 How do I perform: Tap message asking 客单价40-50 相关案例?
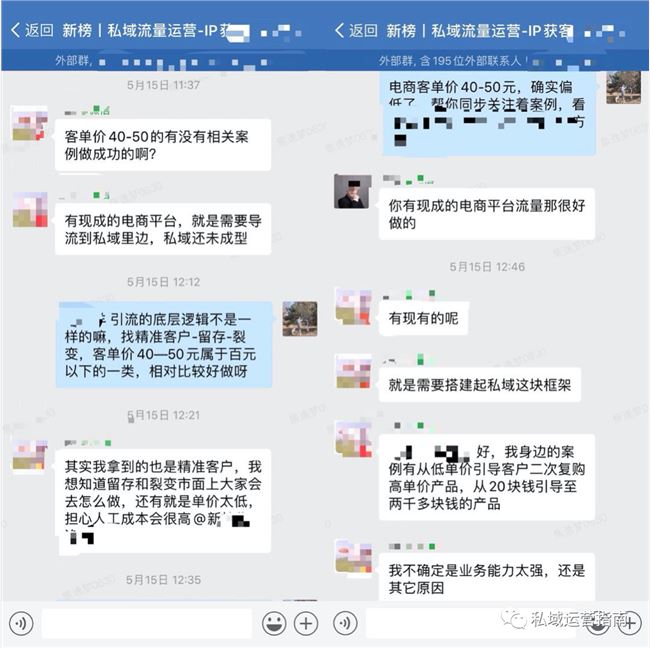click(163, 145)
